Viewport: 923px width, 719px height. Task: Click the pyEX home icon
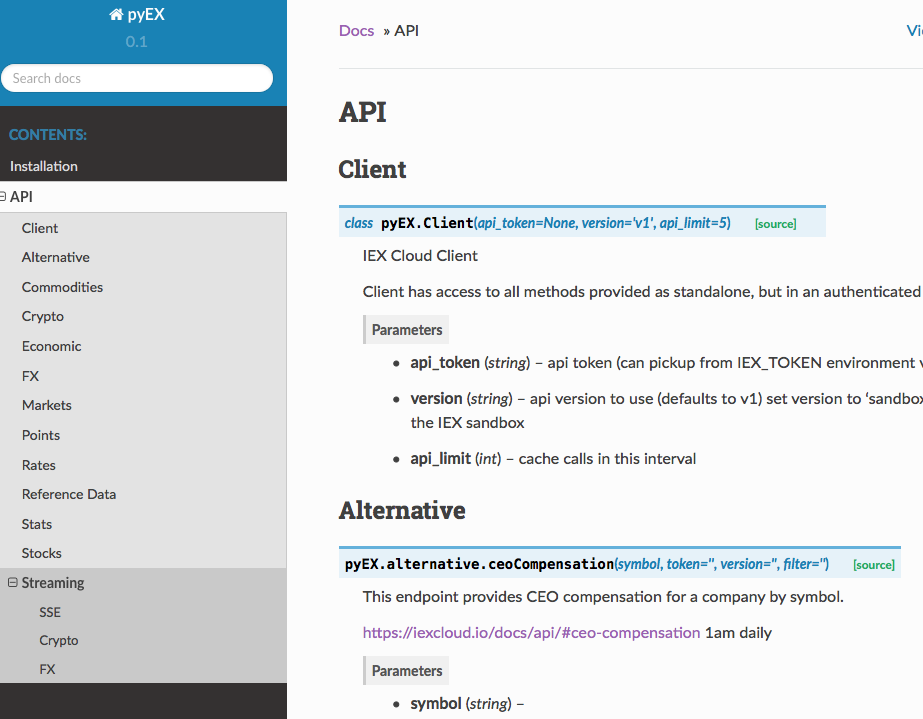[116, 15]
